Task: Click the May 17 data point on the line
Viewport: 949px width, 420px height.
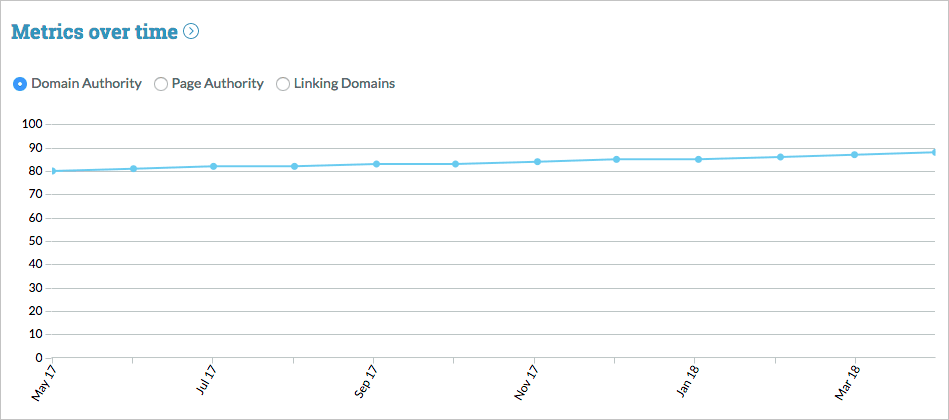Action: click(x=53, y=171)
